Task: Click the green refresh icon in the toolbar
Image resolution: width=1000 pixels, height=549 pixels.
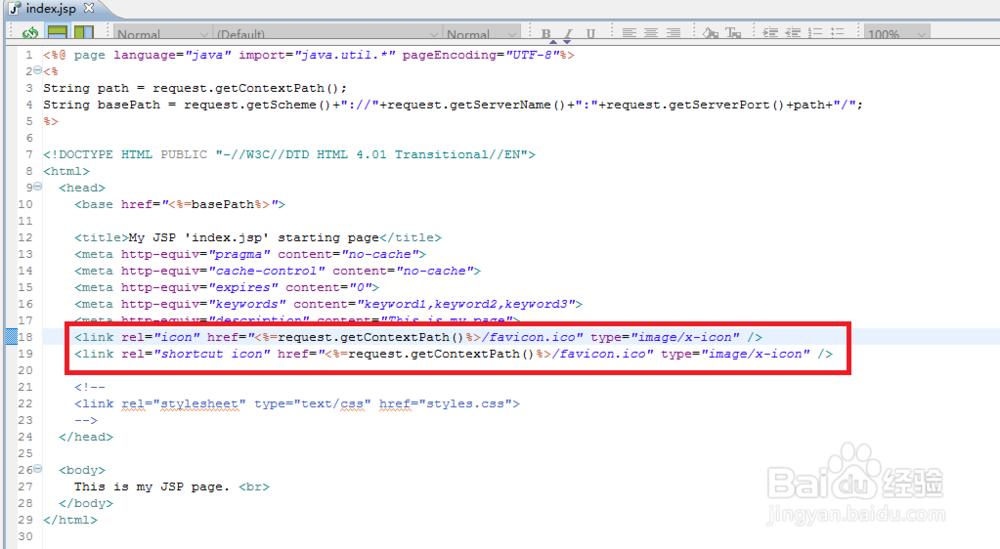Action: click(30, 33)
